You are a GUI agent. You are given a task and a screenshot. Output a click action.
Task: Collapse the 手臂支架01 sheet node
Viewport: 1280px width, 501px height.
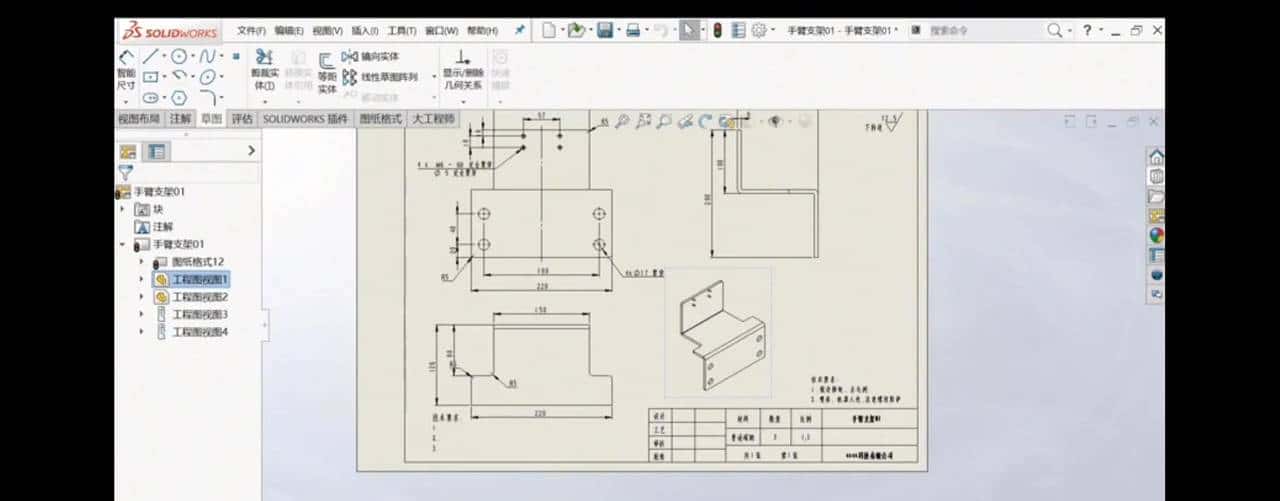coord(122,244)
